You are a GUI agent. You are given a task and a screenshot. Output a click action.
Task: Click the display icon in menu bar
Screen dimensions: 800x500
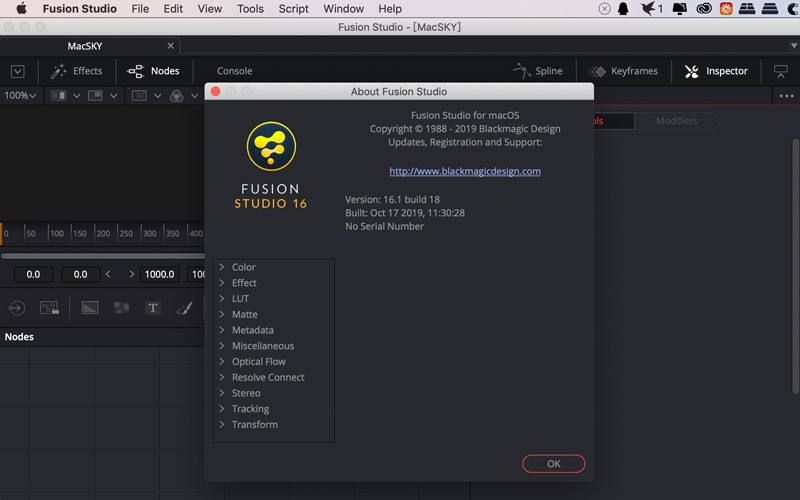(680, 9)
